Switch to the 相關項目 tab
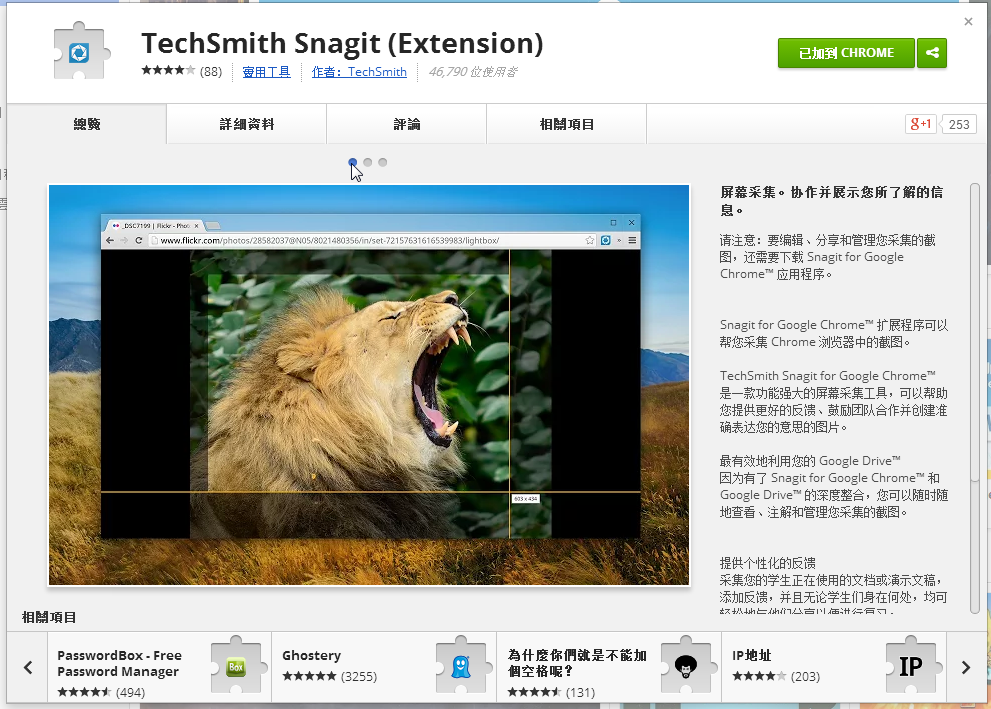 point(566,124)
